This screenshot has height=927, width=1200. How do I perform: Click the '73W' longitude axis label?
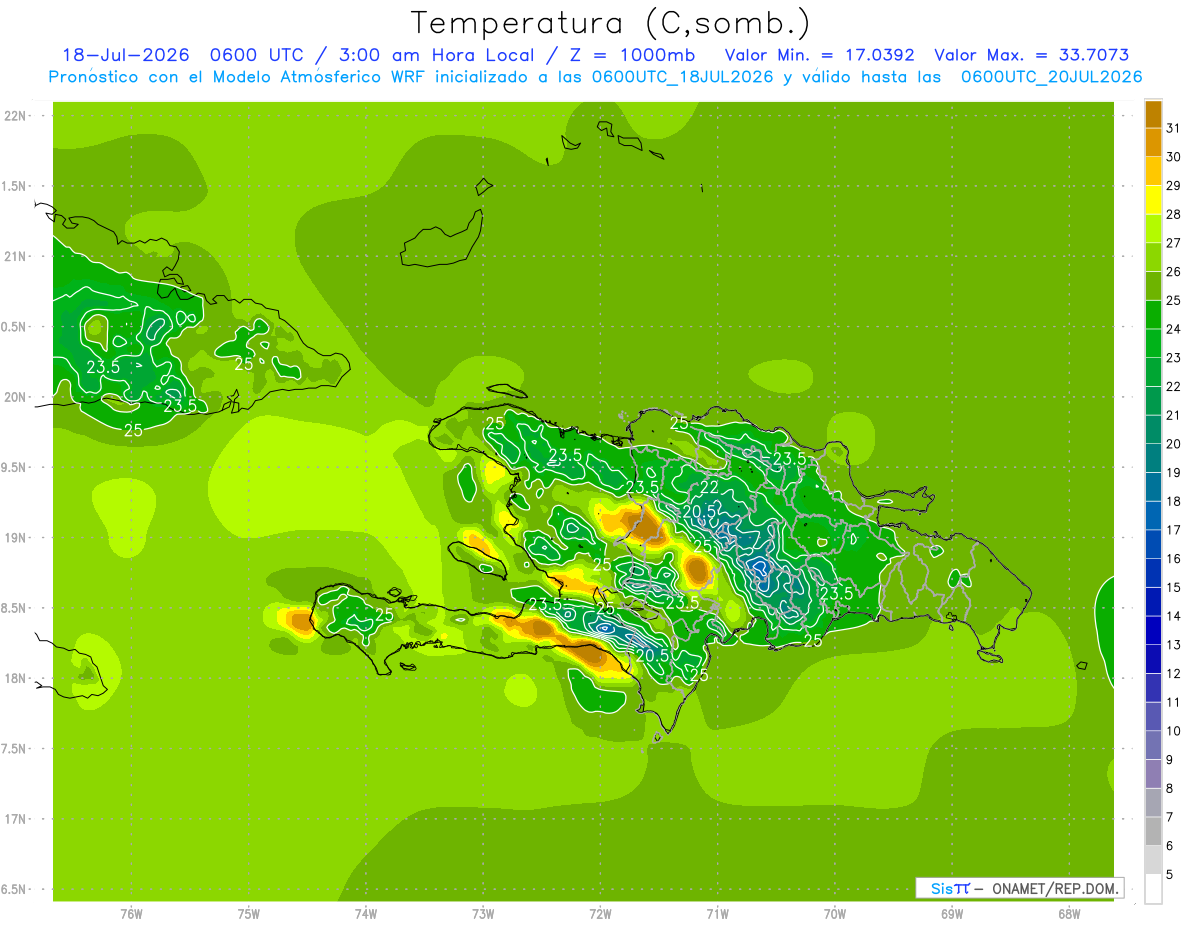(483, 913)
